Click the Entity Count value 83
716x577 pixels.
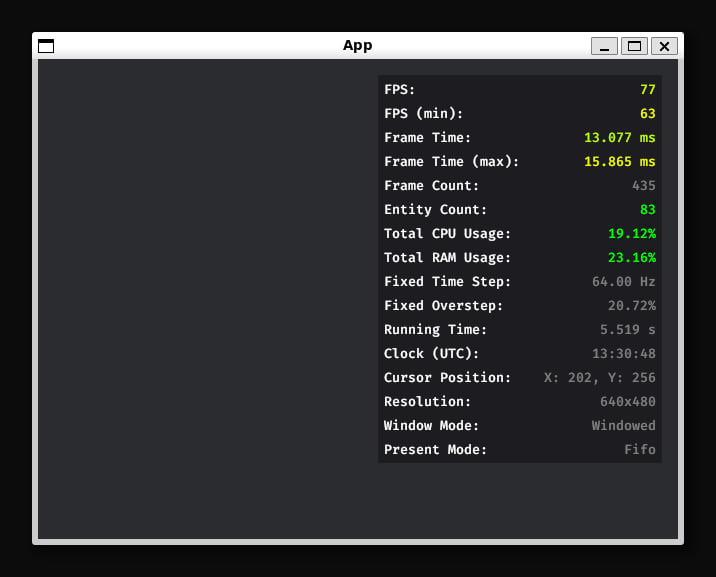coord(647,210)
